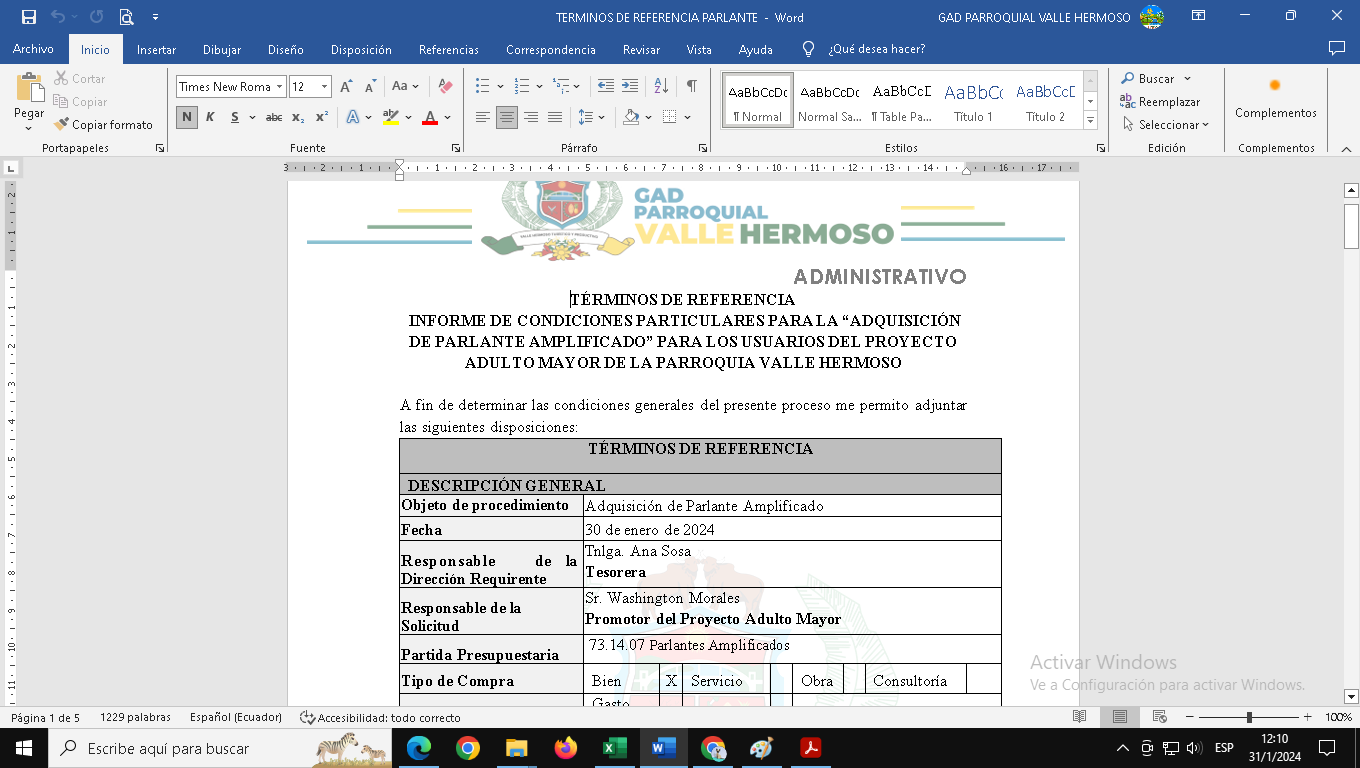Click the red font color swatch
This screenshot has width=1360, height=768.
(x=430, y=117)
